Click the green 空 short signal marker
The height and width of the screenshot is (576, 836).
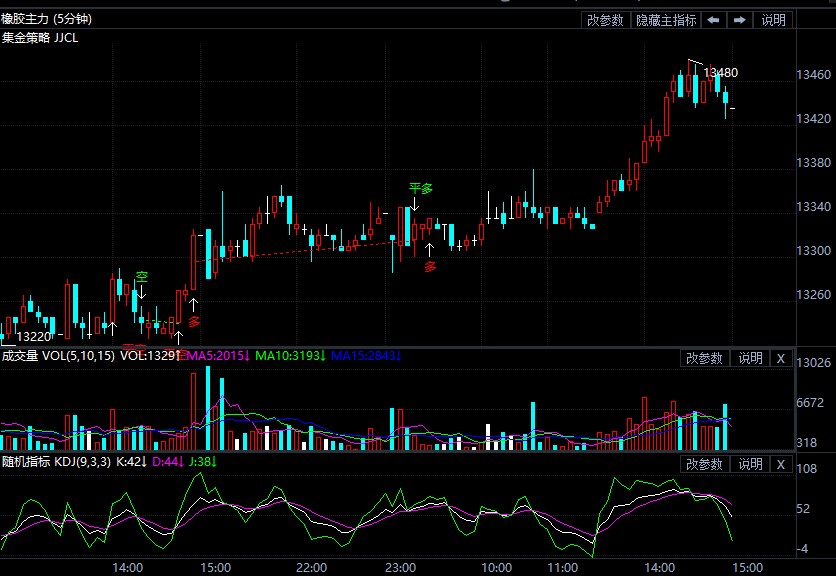142,277
